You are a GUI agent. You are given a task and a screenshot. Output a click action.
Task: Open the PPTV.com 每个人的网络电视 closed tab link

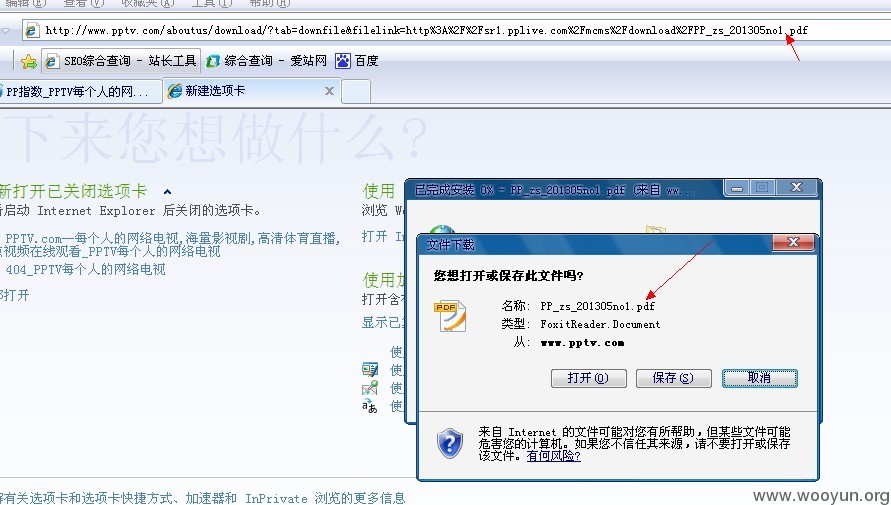click(x=168, y=245)
